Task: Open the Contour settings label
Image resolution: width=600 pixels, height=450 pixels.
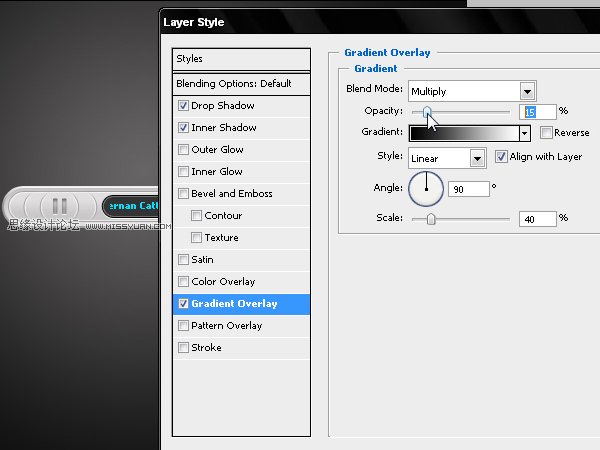Action: tap(223, 215)
